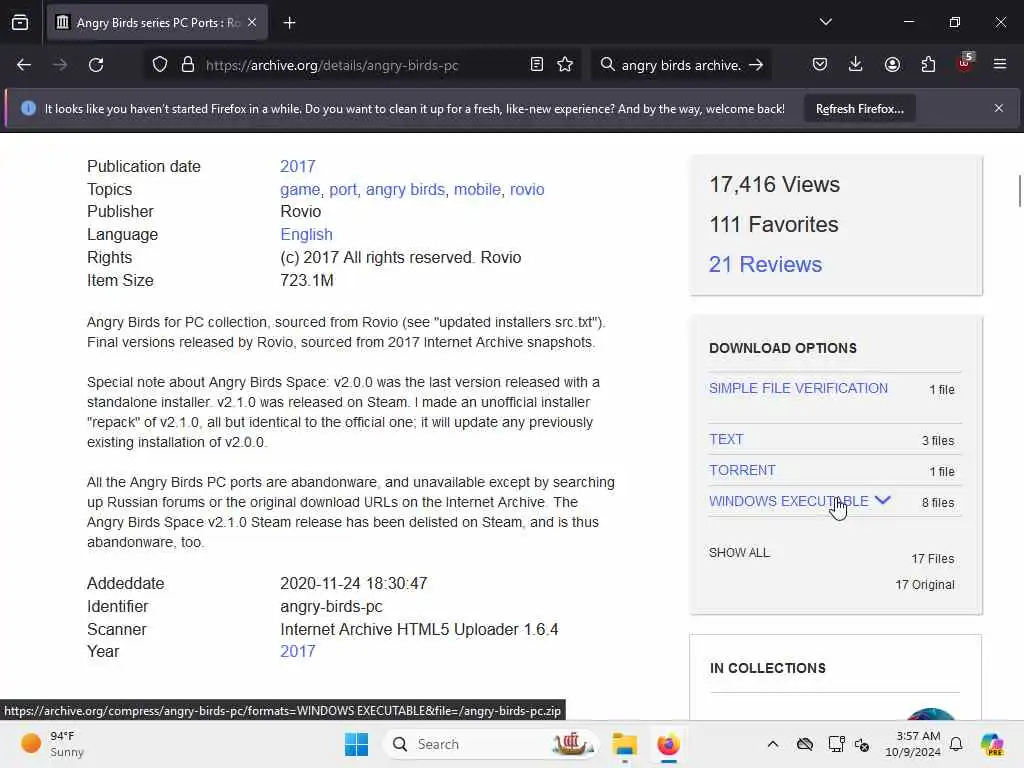
Task: Download the SIMPLE FILE VERIFICATION file
Action: (x=798, y=388)
